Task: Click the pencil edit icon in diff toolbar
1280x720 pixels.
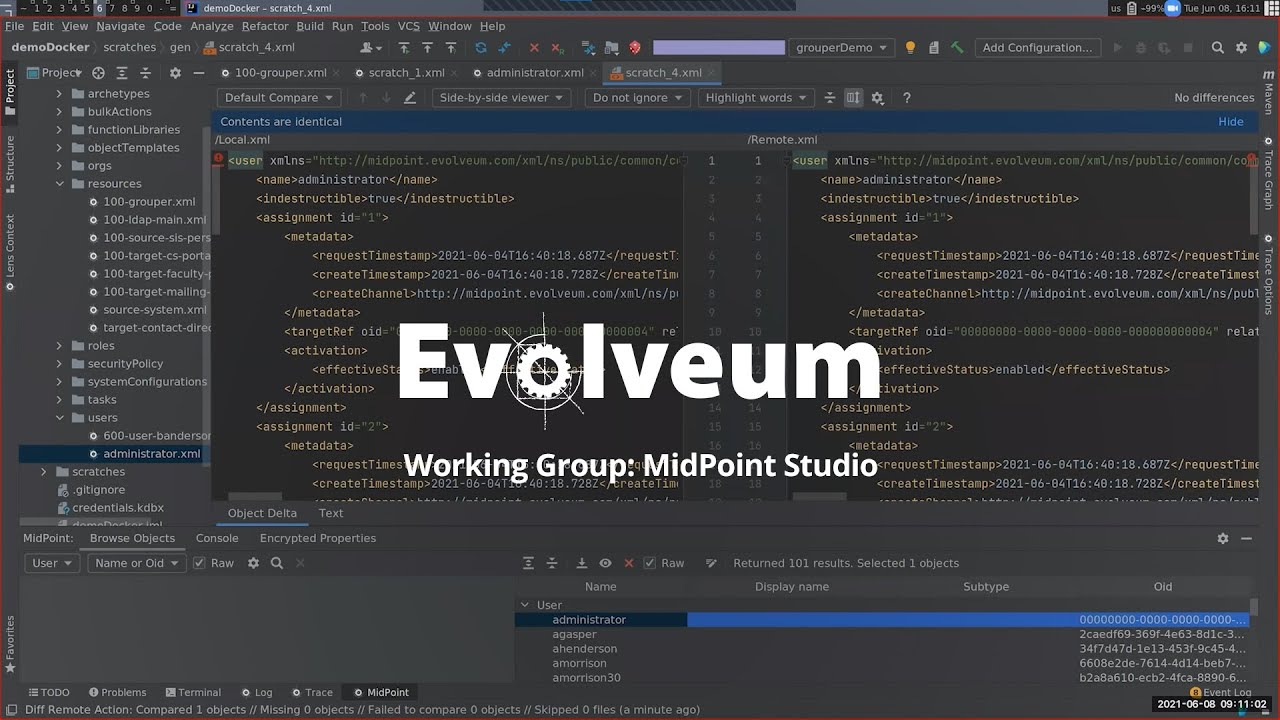Action: coord(410,97)
